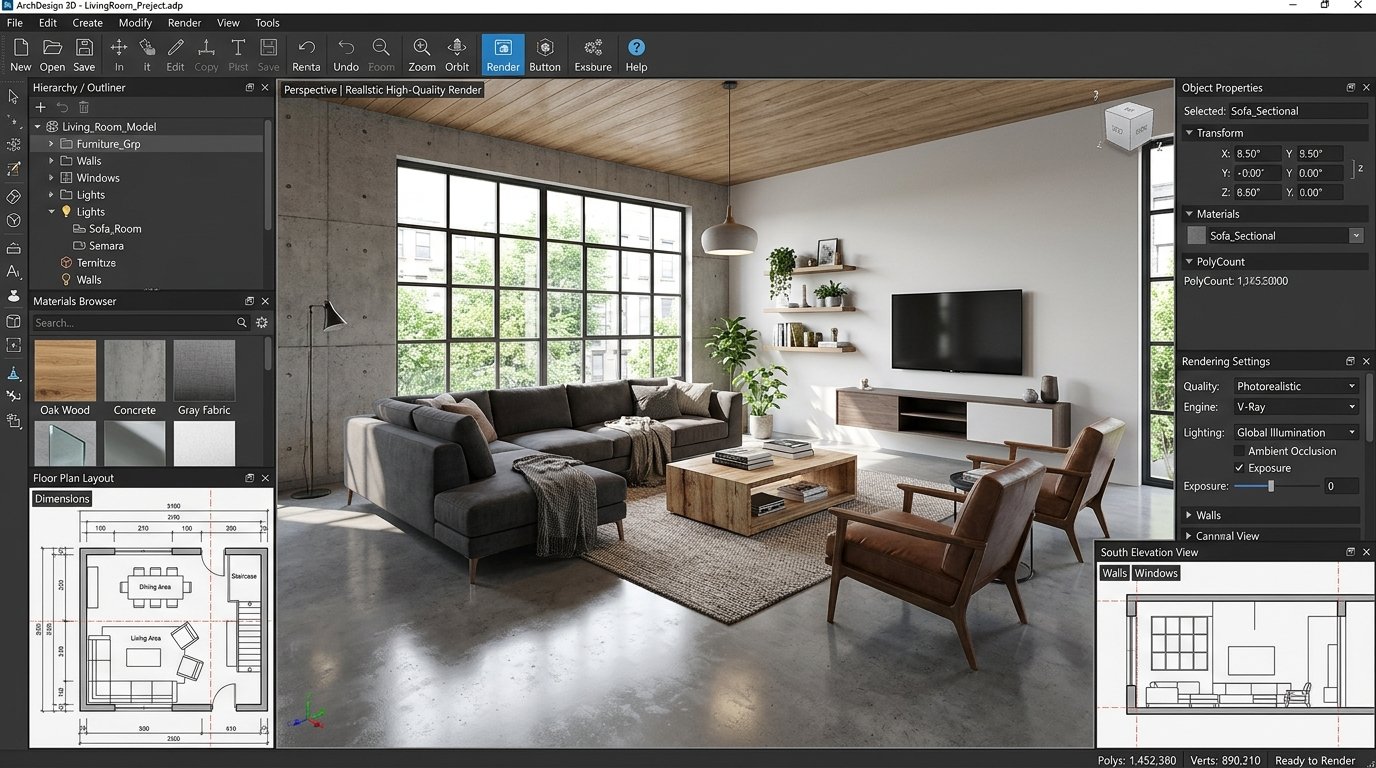This screenshot has height=768, width=1376.
Task: Expand the Windows node in the Outliner
Action: click(51, 178)
